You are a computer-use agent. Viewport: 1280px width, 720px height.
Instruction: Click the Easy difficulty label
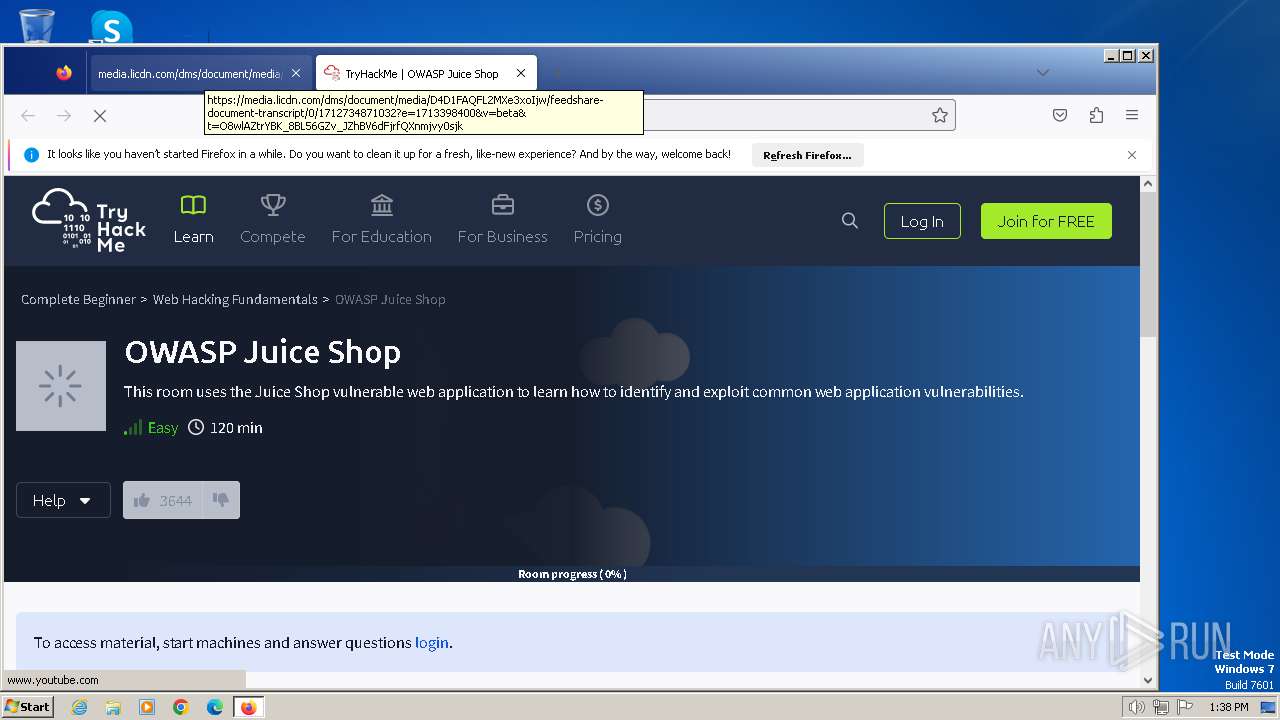[163, 428]
